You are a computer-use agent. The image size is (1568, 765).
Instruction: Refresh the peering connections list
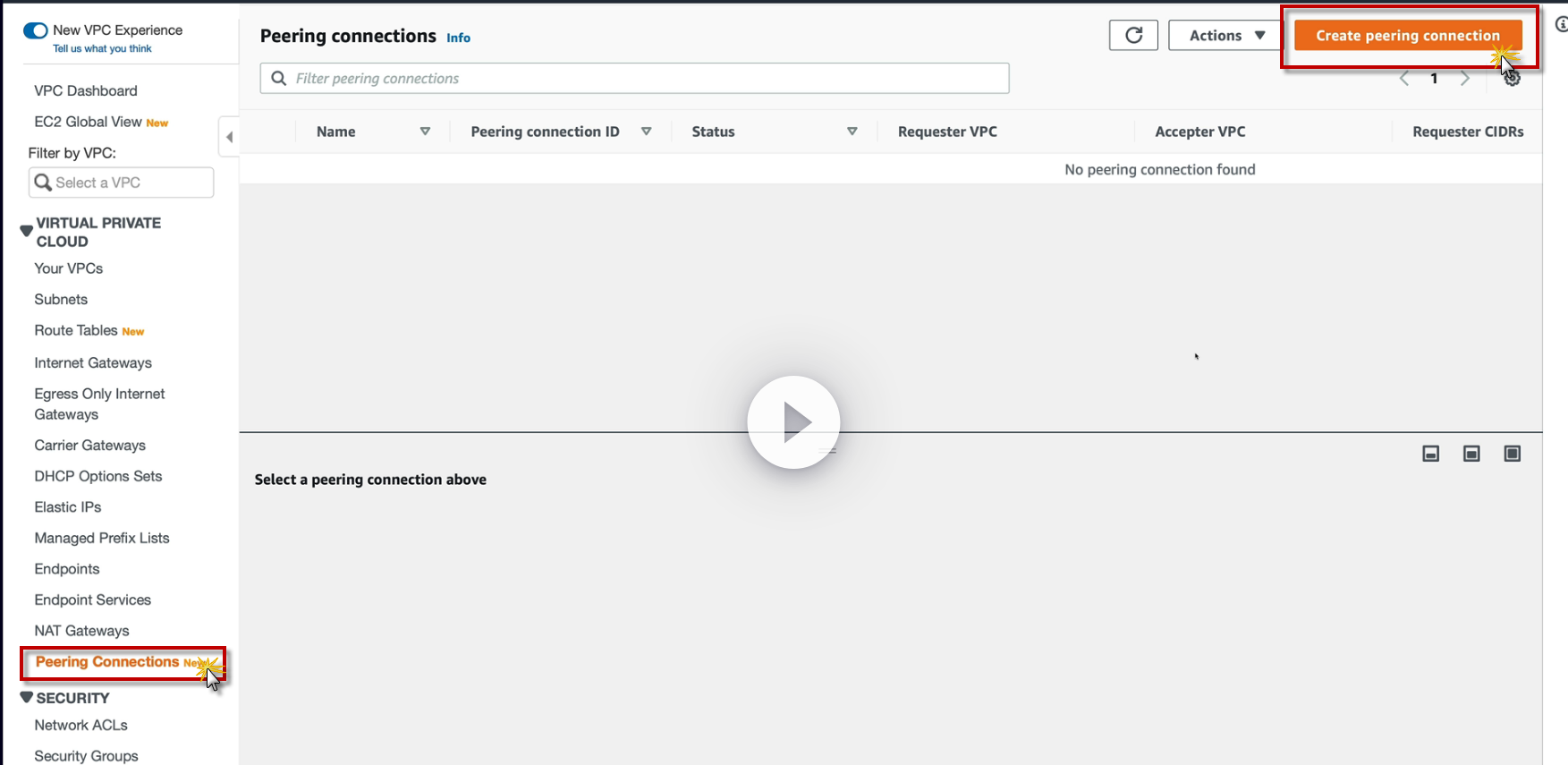click(x=1133, y=36)
